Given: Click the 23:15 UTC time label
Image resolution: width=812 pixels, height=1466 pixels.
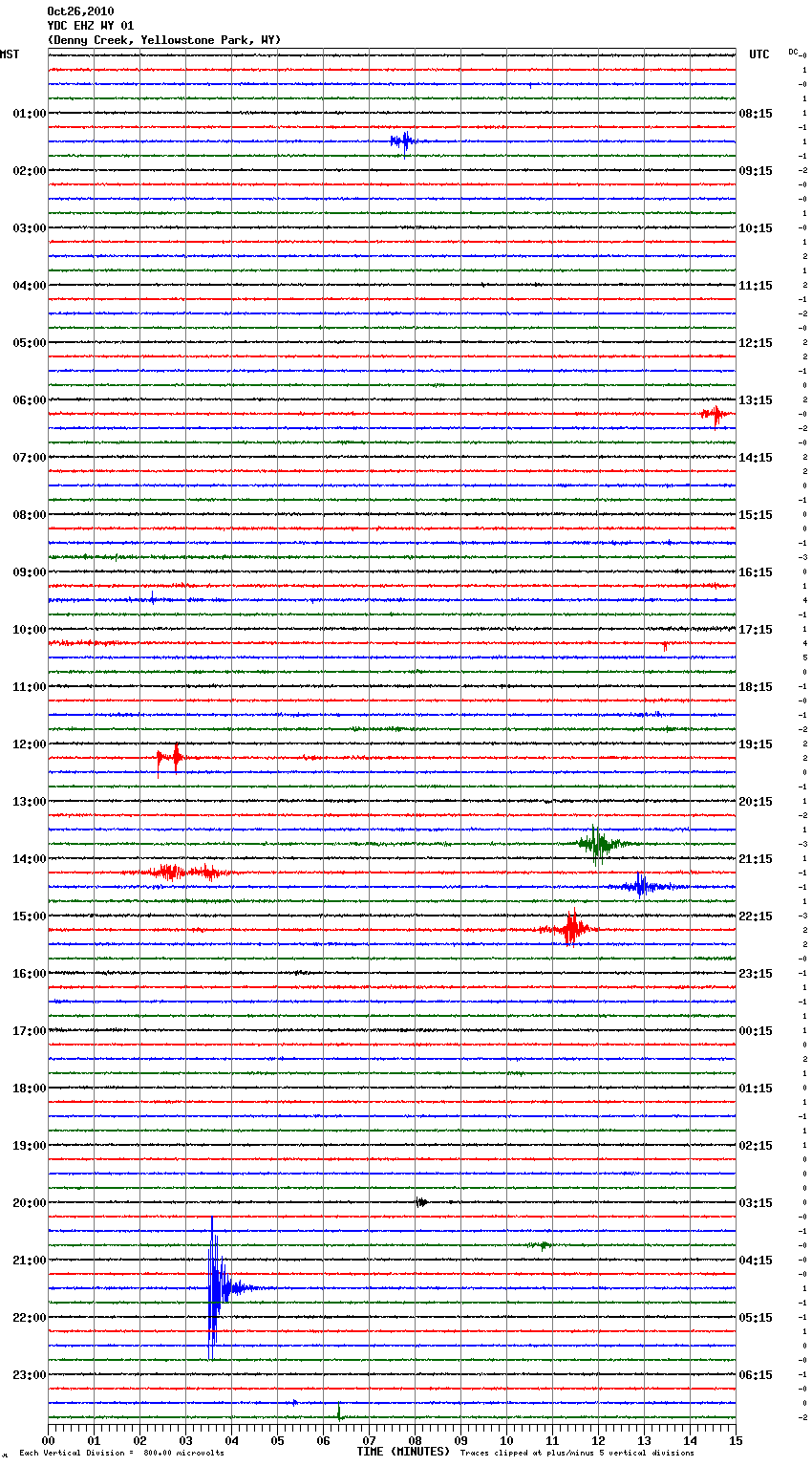Looking at the screenshot, I should tap(756, 974).
